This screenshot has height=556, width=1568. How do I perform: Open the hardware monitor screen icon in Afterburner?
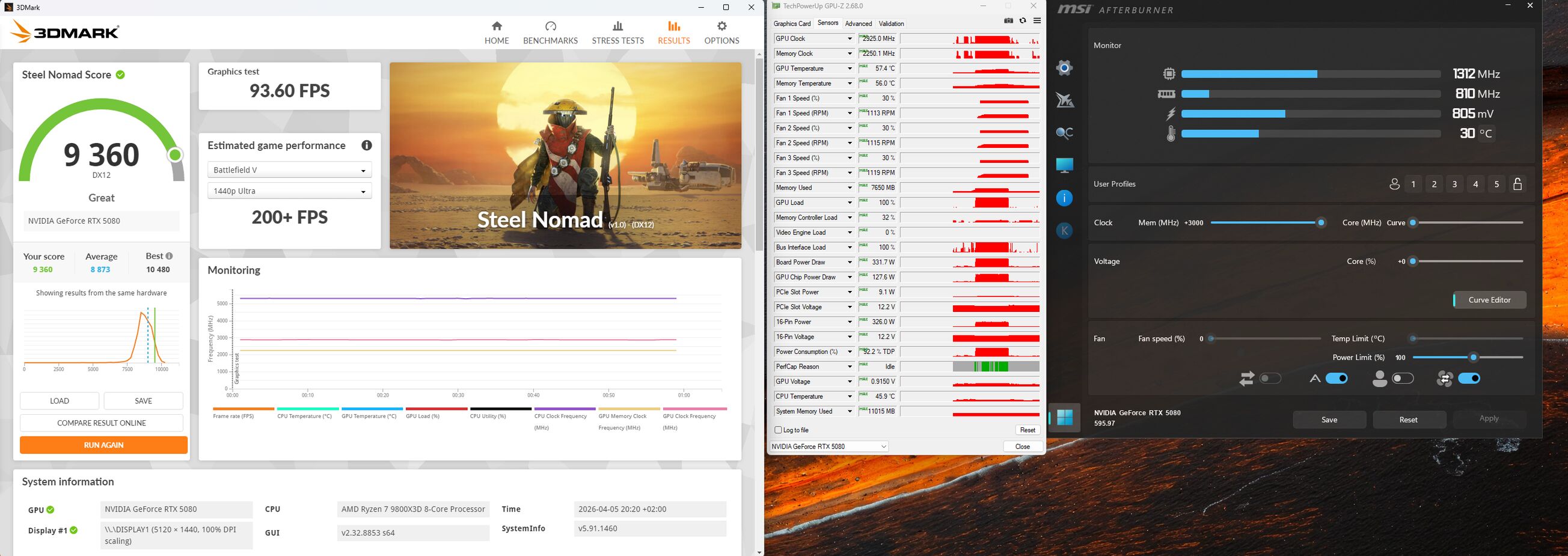pos(1065,165)
